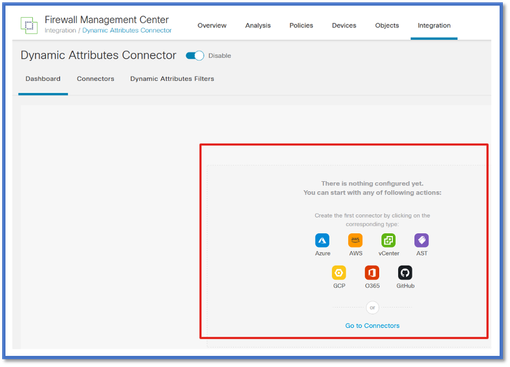Screen dimensions: 510x367
Task: Choose the O365 connector icon
Action: coord(372,273)
